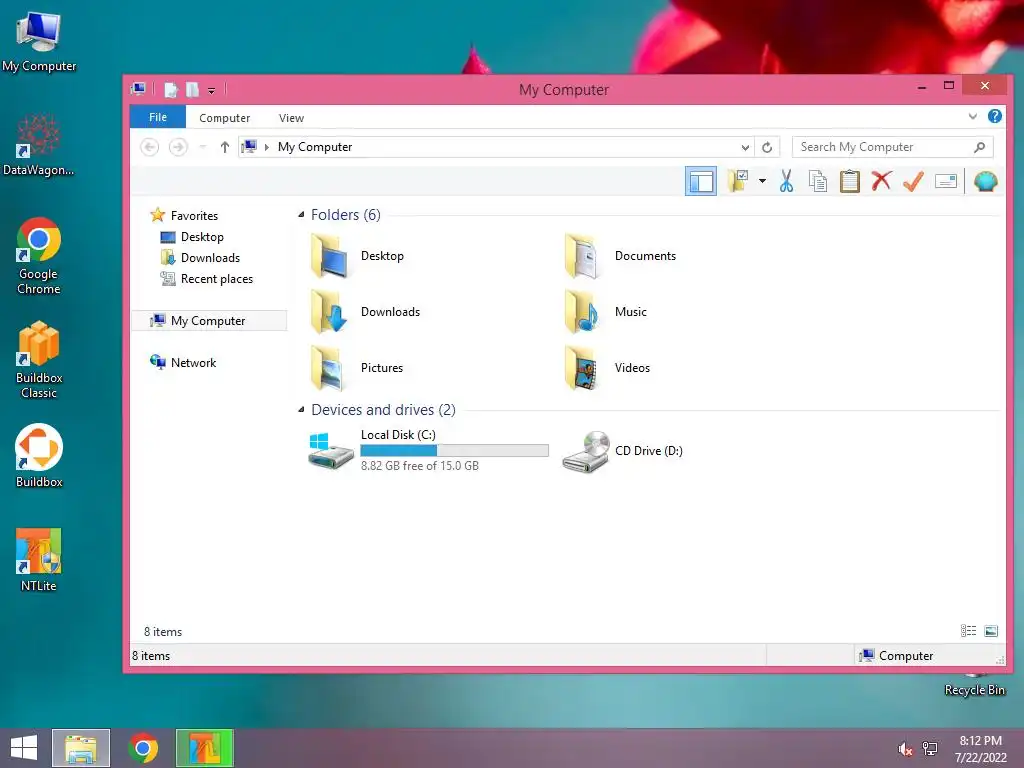Click the red X Delete icon

coord(881,180)
